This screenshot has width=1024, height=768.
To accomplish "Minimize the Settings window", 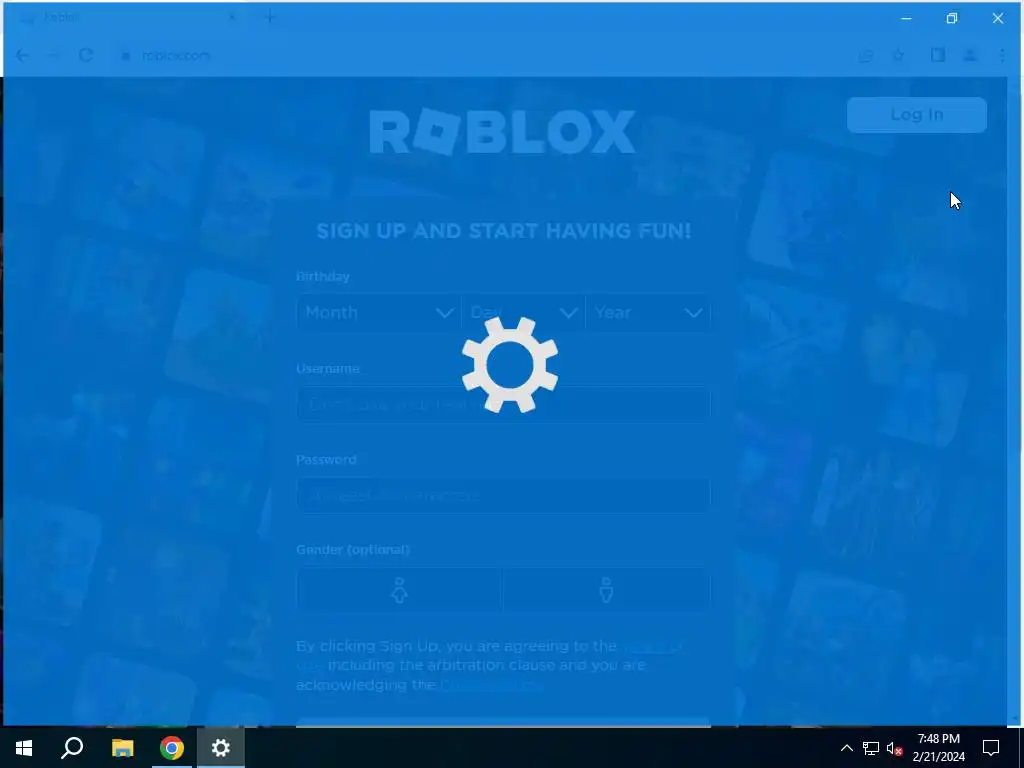I will (906, 18).
